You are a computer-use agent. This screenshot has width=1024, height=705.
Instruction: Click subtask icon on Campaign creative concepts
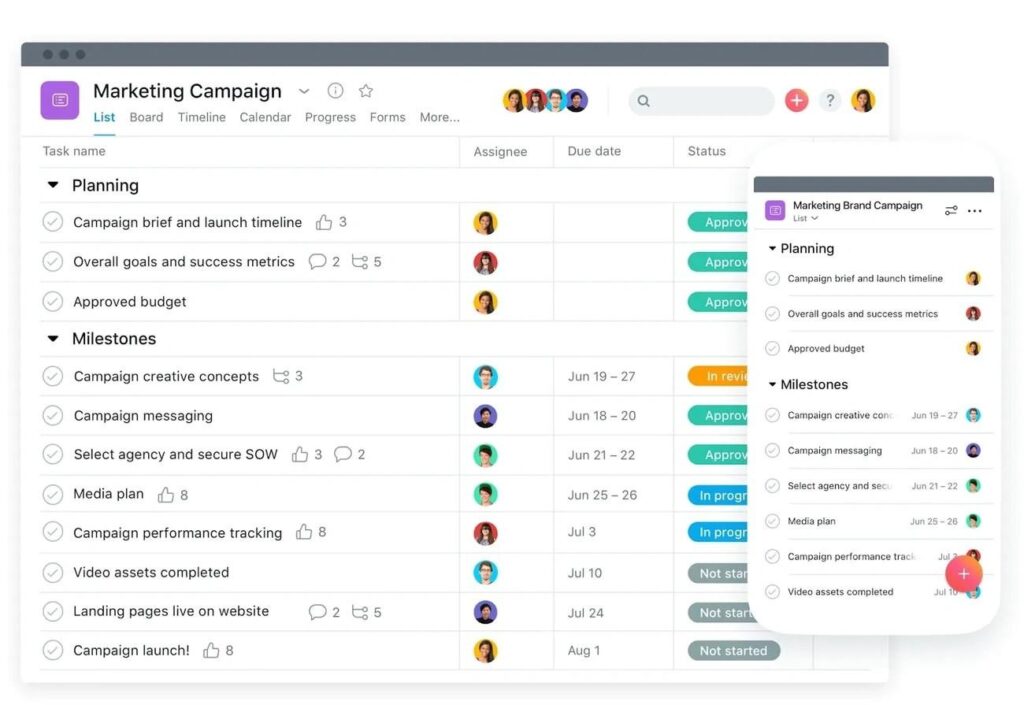pos(280,377)
